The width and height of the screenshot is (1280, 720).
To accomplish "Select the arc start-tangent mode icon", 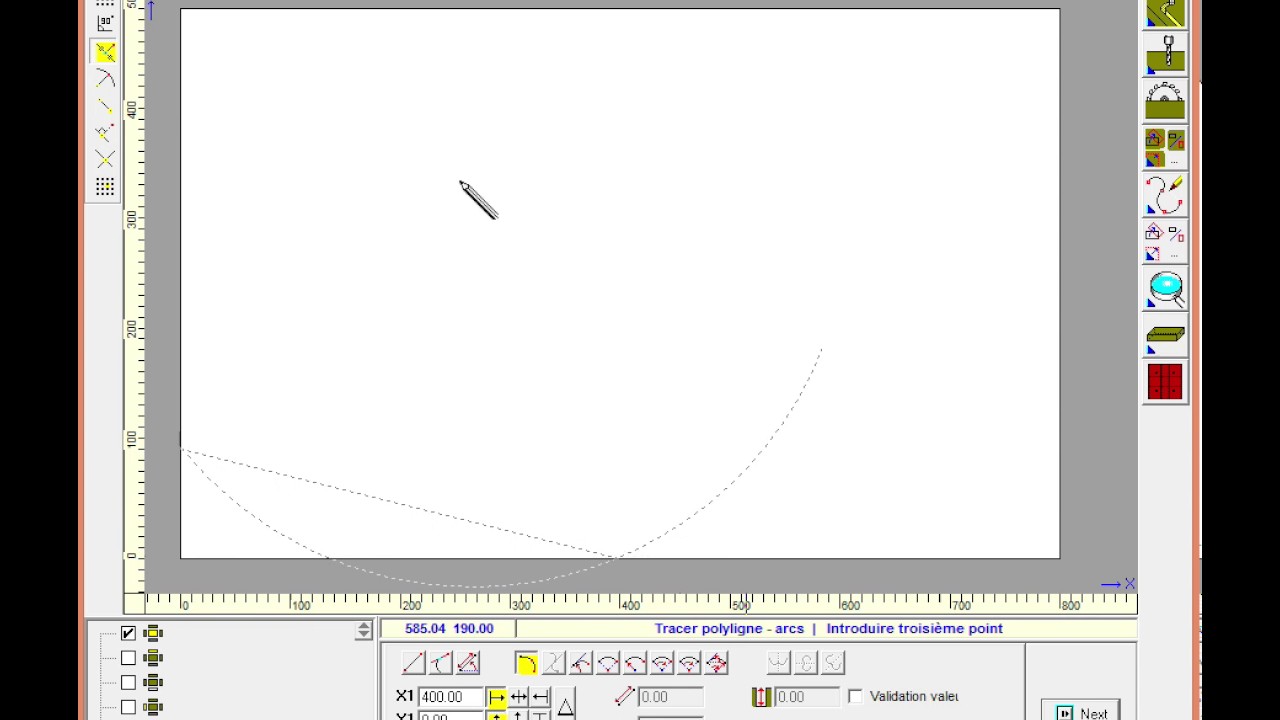I will pyautogui.click(x=635, y=663).
